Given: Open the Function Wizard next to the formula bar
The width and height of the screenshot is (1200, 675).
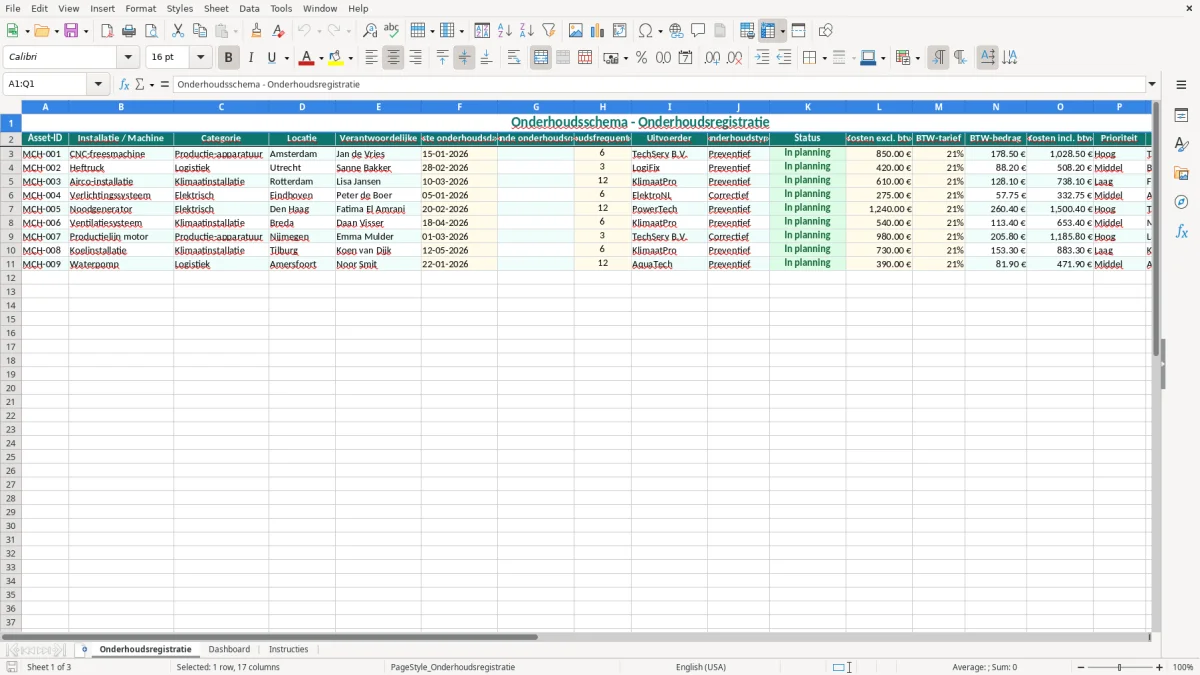Looking at the screenshot, I should pos(124,85).
